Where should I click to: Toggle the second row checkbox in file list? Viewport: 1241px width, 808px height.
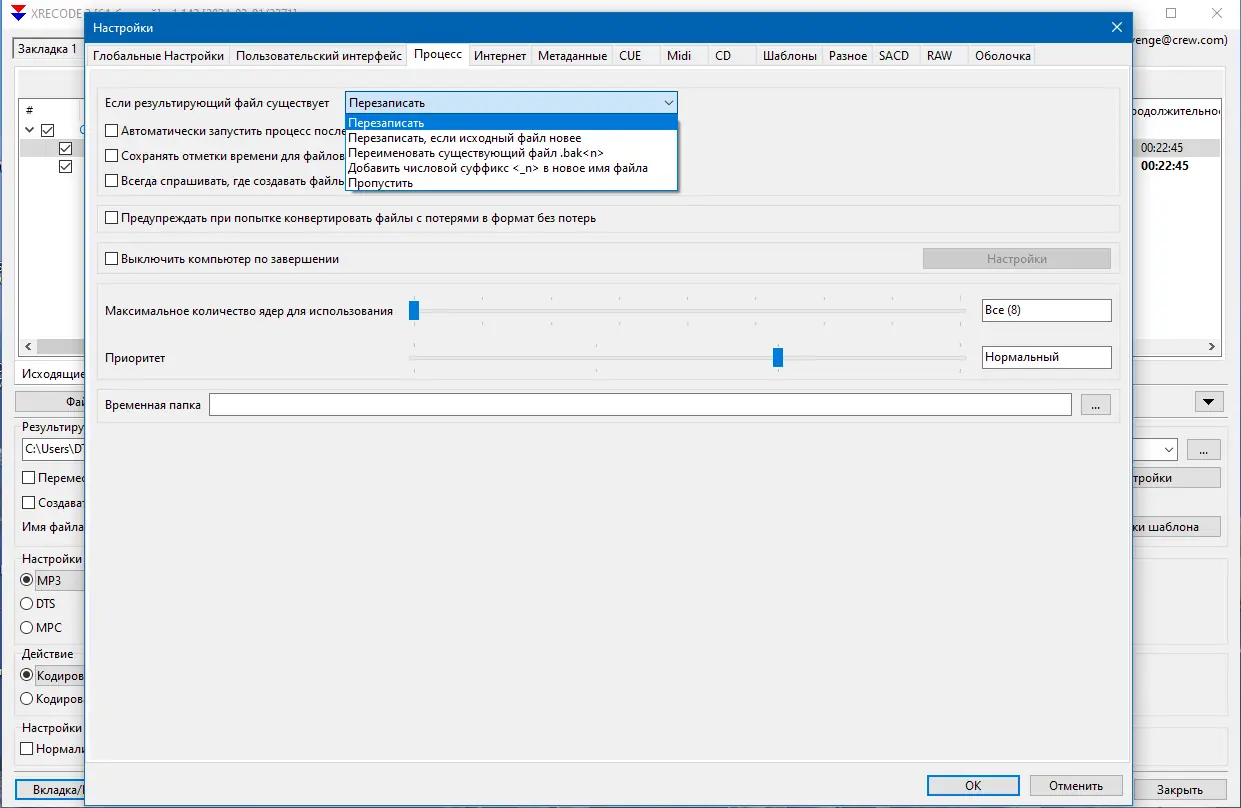(66, 148)
